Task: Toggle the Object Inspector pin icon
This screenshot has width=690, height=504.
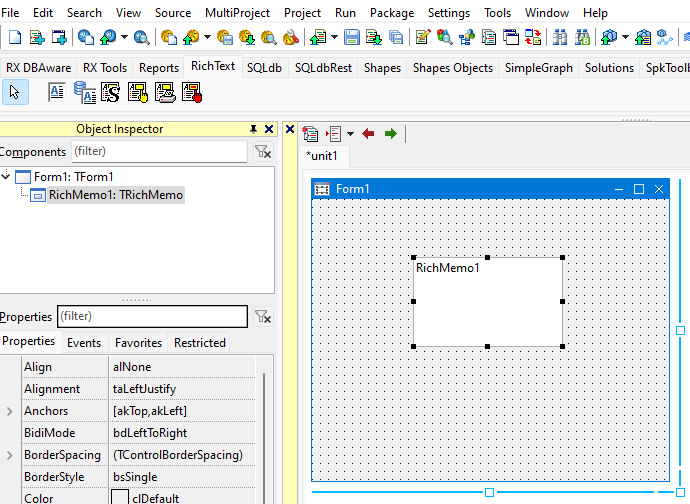Action: tap(253, 129)
